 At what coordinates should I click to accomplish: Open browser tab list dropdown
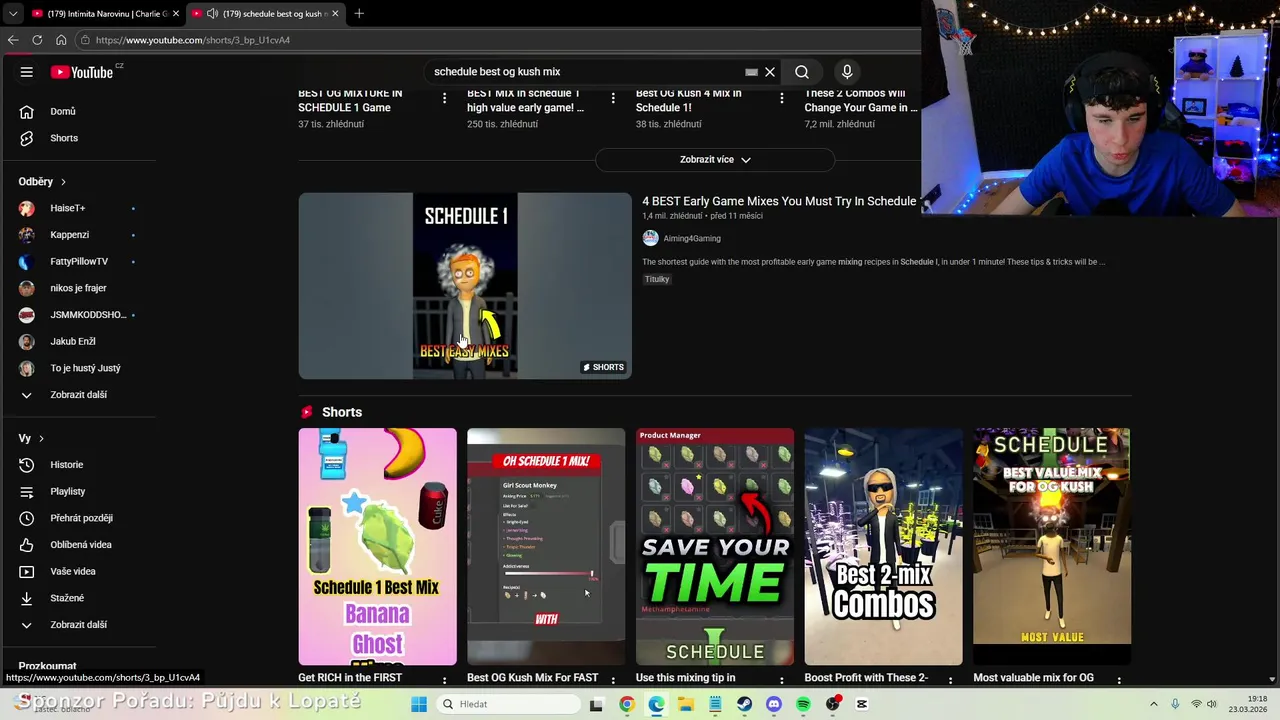pyautogui.click(x=12, y=13)
